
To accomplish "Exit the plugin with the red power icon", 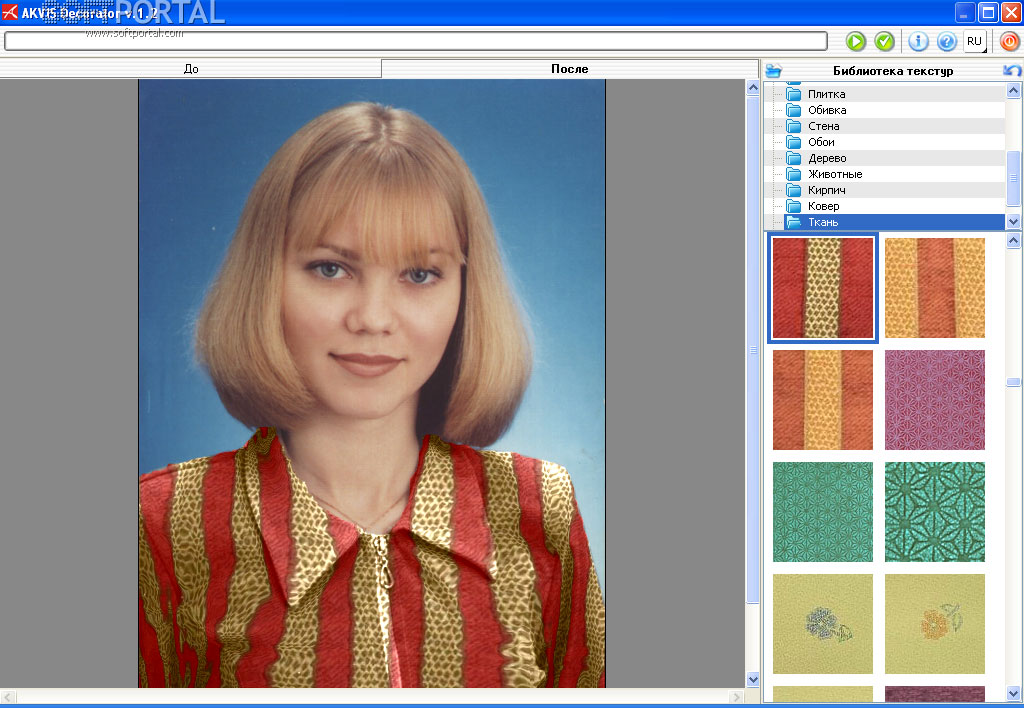I will (1009, 41).
